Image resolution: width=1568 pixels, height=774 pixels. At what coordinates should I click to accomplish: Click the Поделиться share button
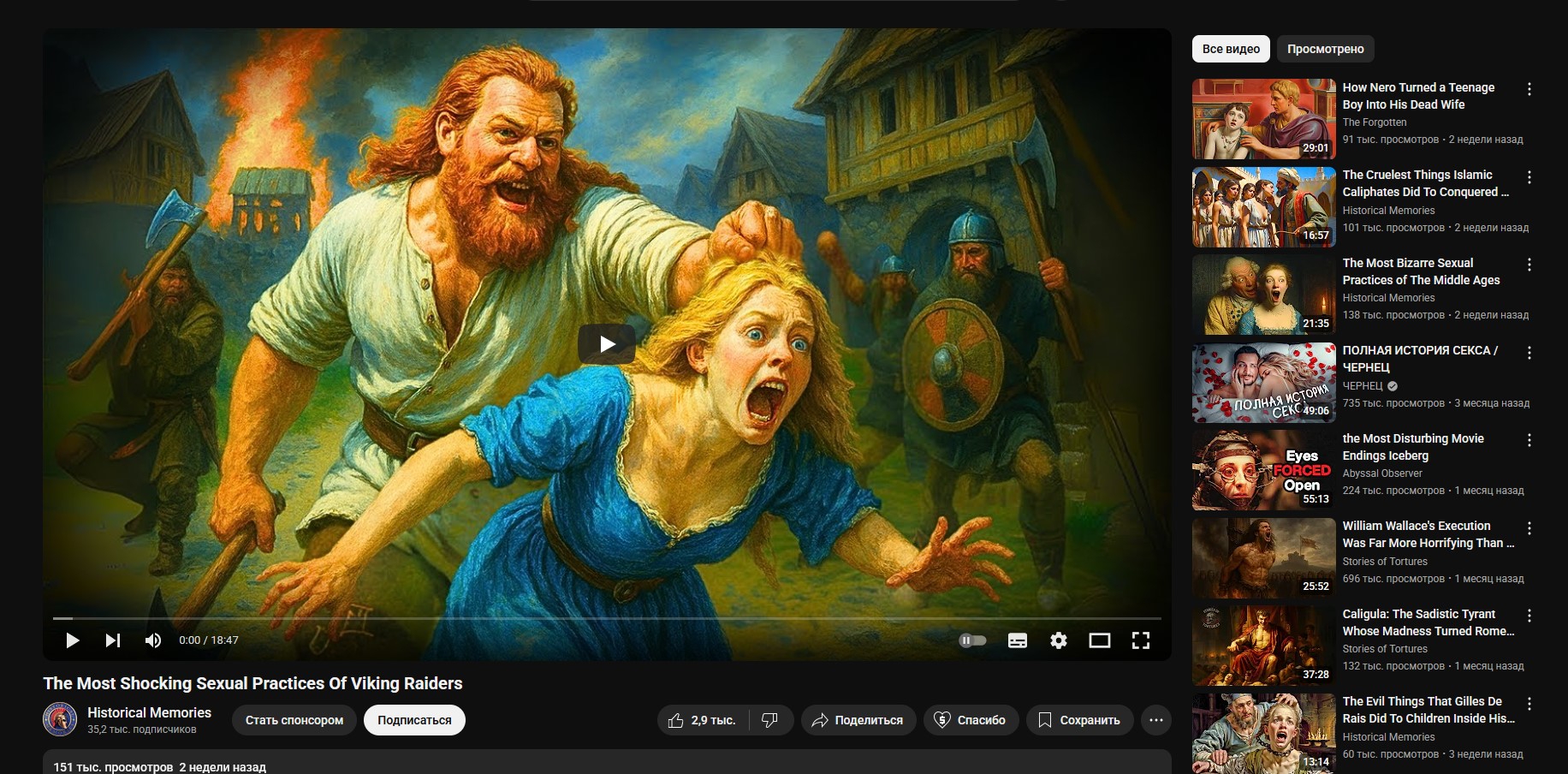tap(858, 720)
